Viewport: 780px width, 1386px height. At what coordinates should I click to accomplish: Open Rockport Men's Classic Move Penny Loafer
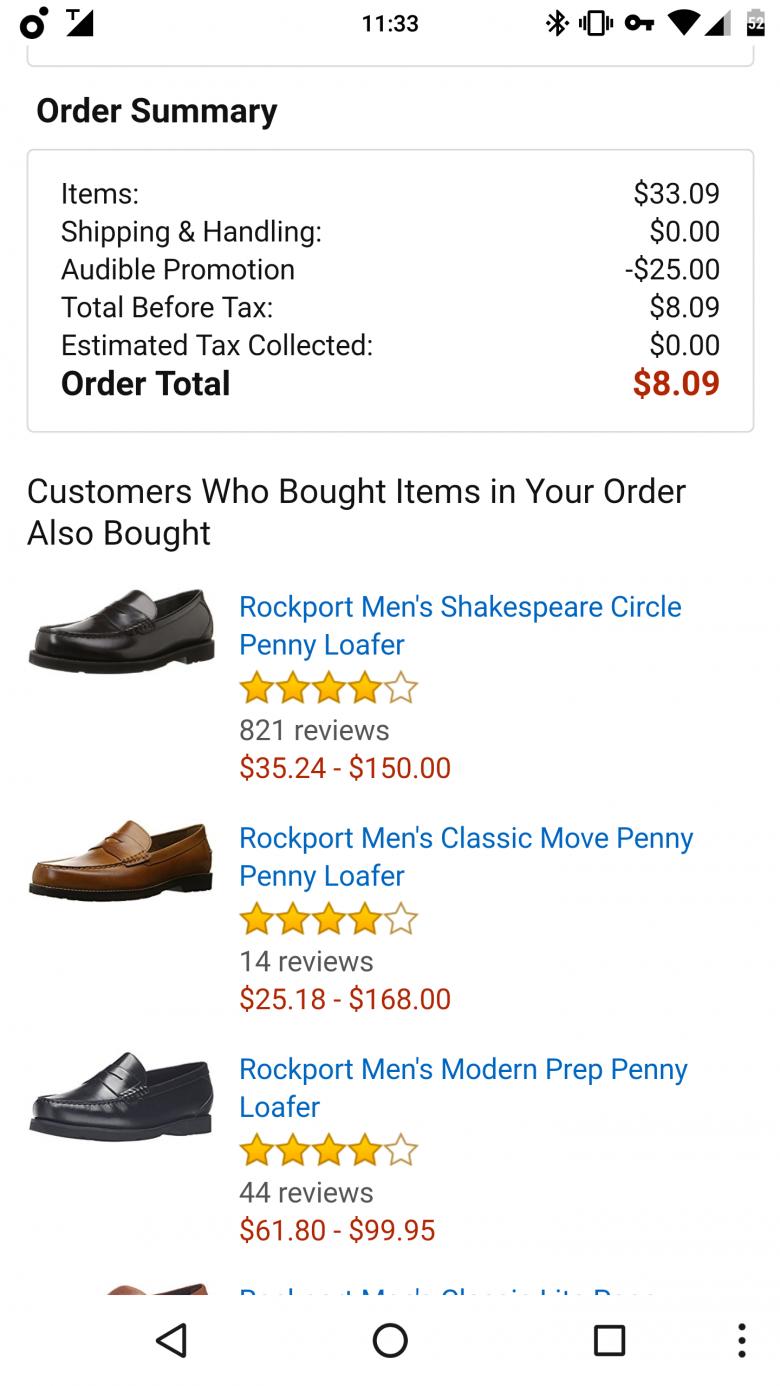click(x=466, y=856)
